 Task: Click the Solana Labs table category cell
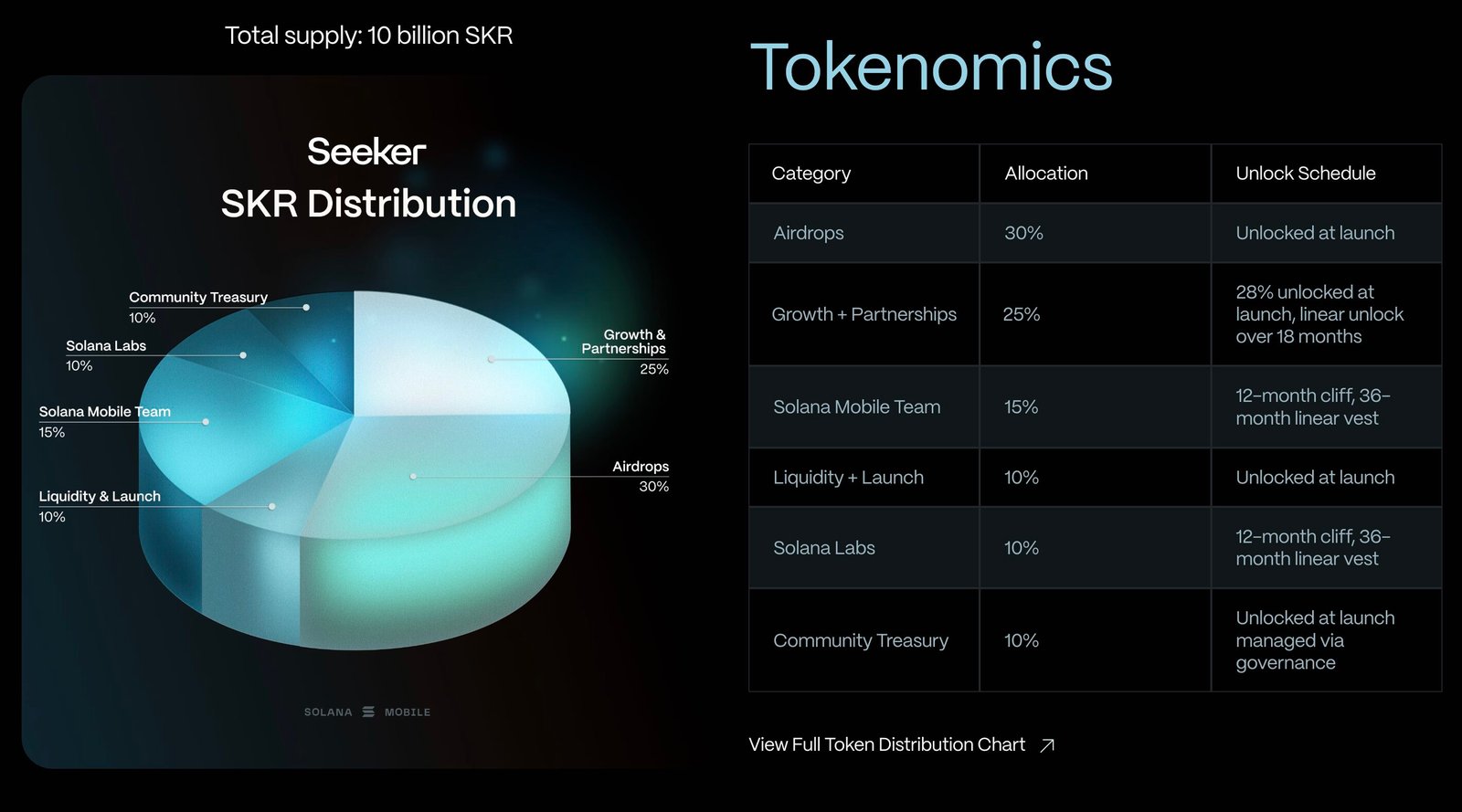point(824,548)
